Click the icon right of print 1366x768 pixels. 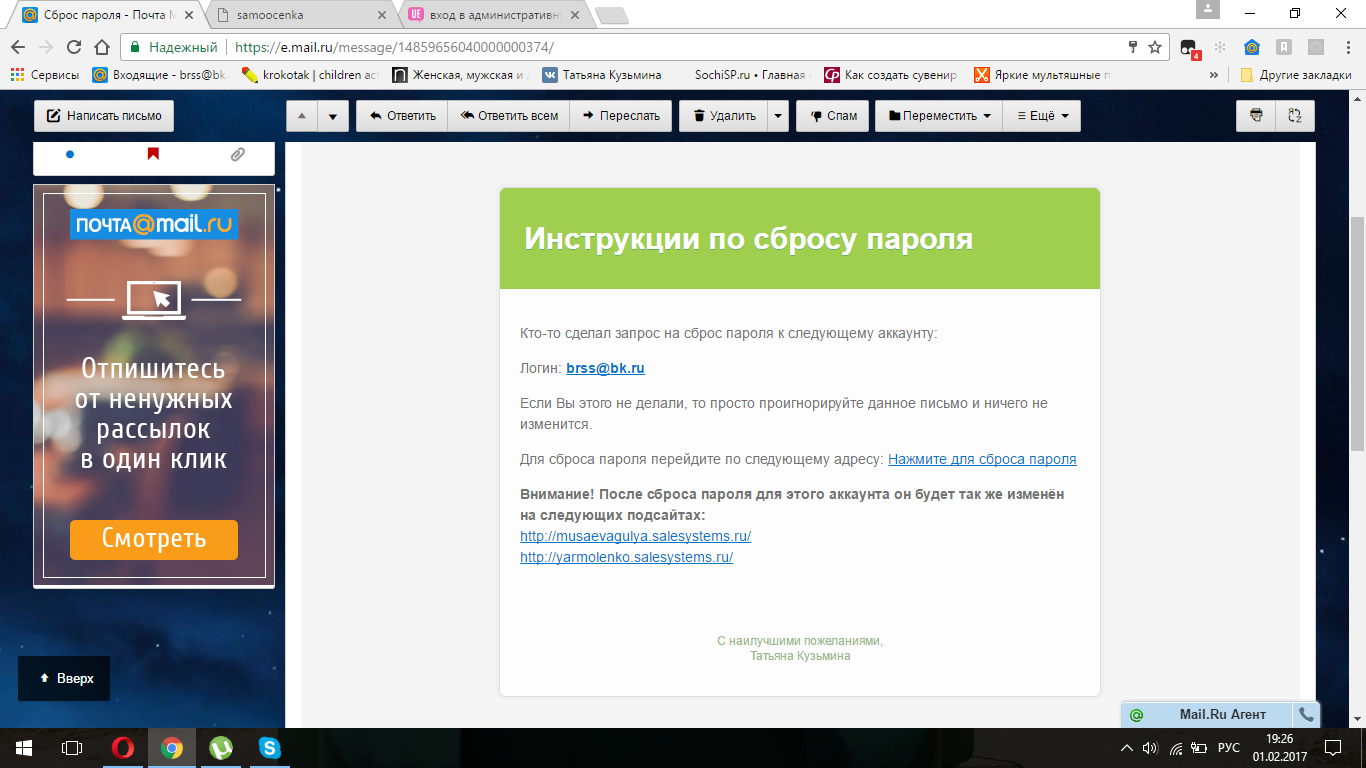coord(1295,116)
